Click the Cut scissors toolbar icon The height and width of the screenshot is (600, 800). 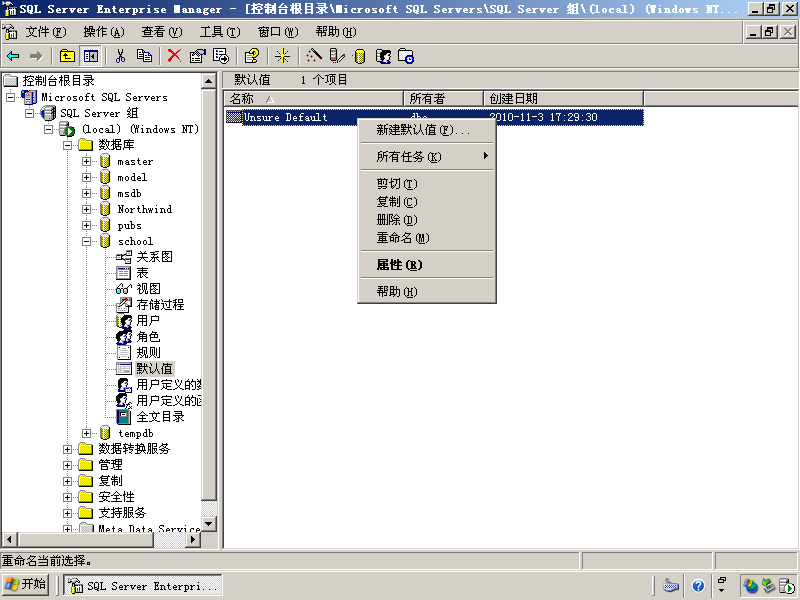(x=120, y=56)
